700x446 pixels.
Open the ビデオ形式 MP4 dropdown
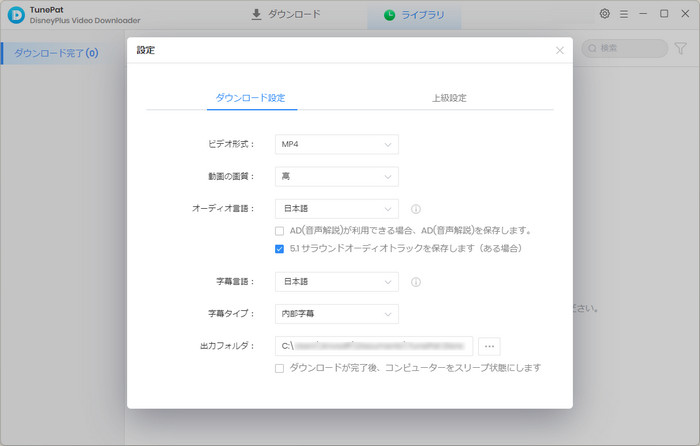click(x=337, y=144)
